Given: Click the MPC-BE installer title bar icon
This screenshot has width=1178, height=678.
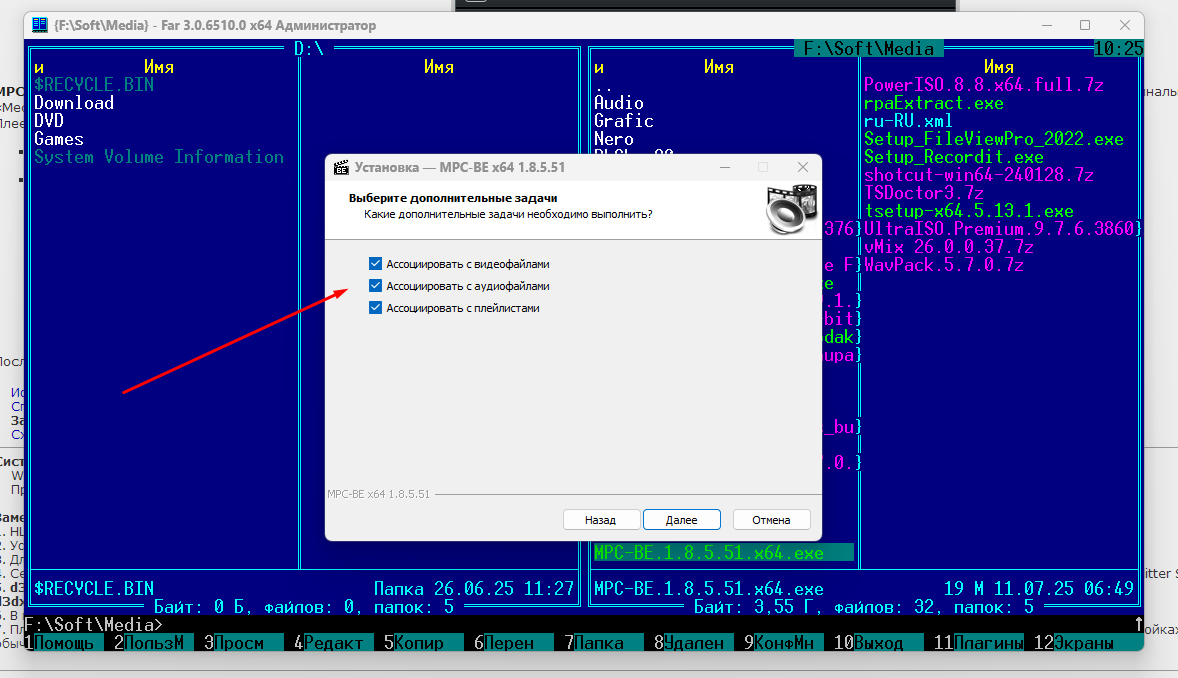Looking at the screenshot, I should 341,167.
